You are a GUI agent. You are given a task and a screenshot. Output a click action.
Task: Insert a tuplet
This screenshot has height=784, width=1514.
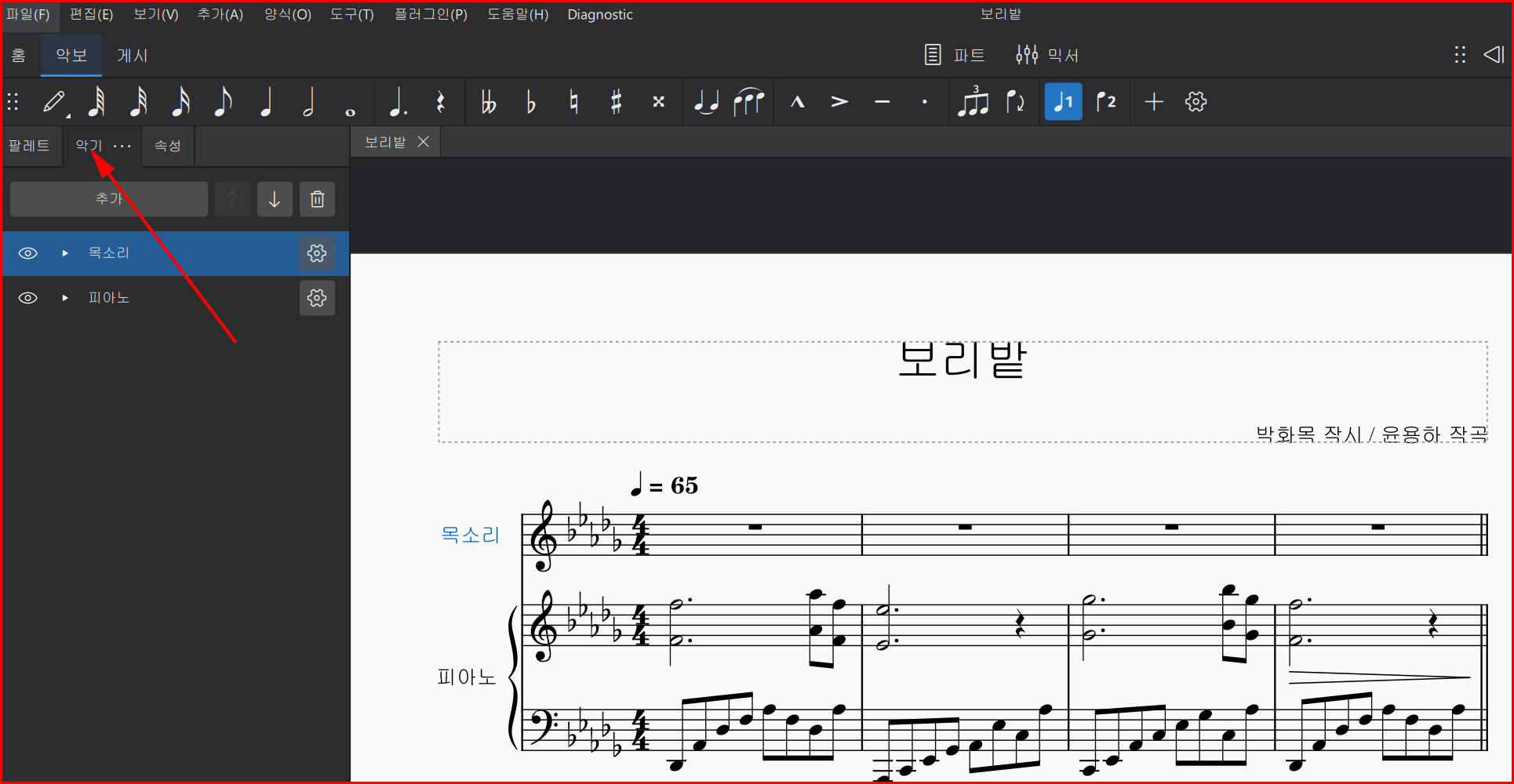point(973,102)
